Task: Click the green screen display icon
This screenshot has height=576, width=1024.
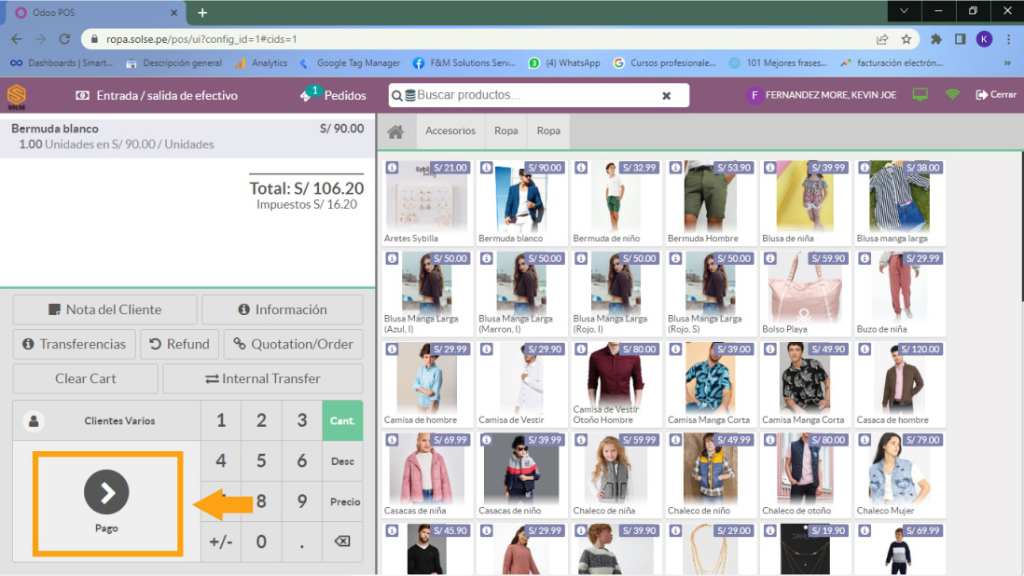Action: coord(920,95)
